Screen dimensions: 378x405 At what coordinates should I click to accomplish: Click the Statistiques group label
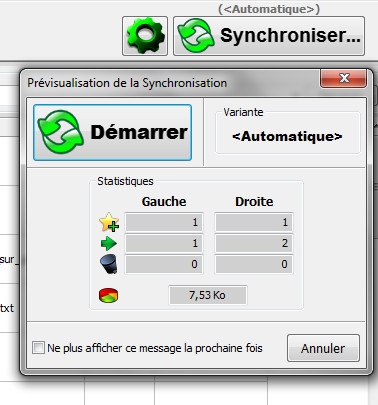click(x=125, y=181)
